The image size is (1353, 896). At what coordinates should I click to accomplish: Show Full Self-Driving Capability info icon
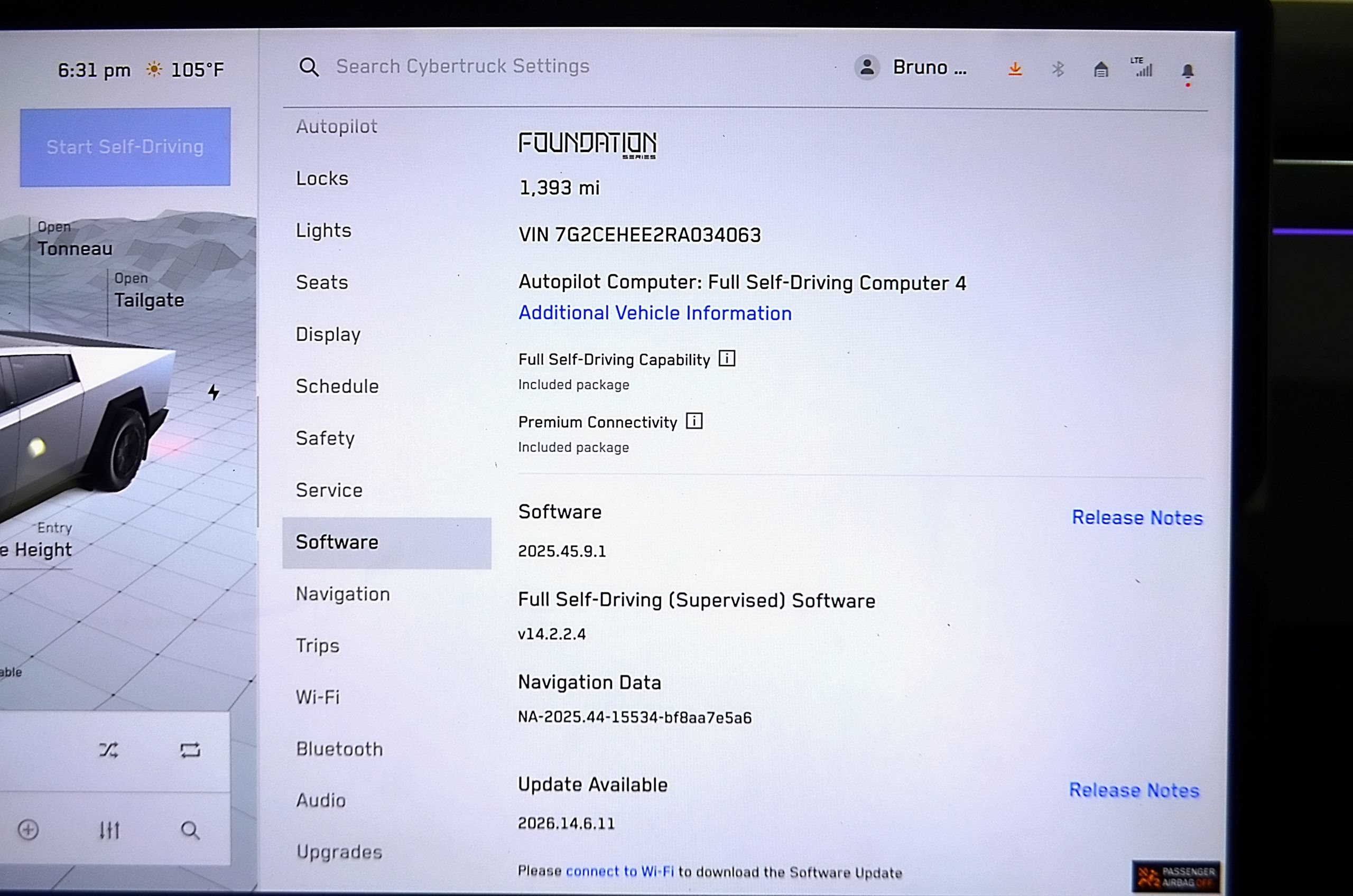click(x=727, y=358)
